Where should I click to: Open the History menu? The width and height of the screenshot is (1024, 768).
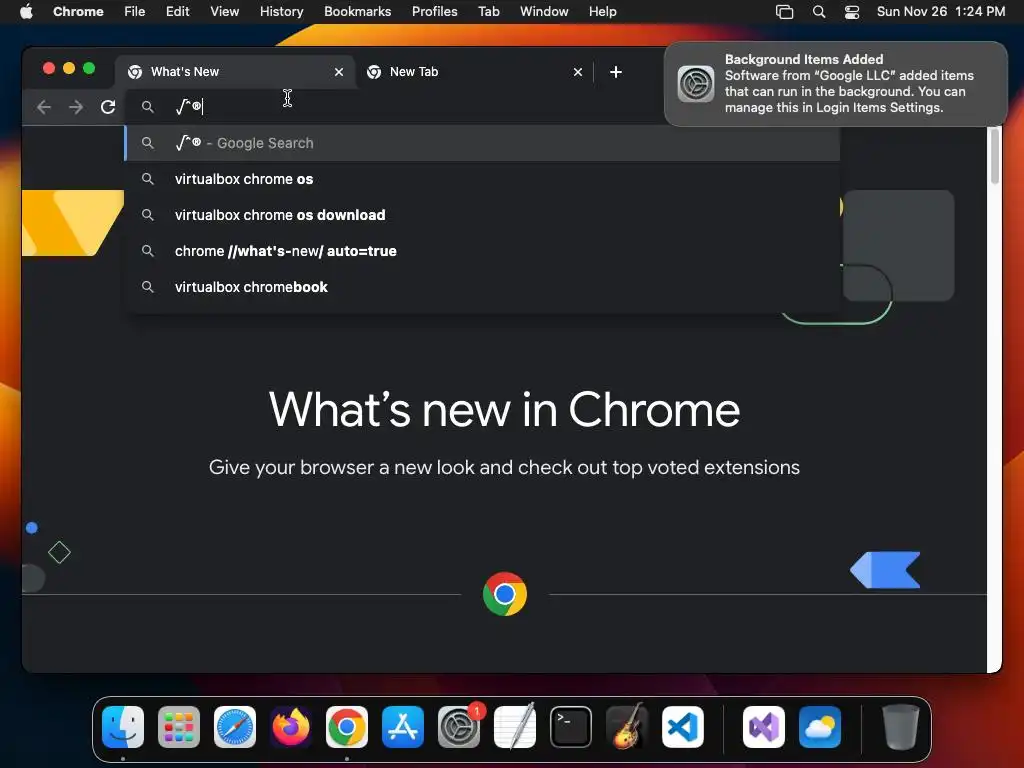281,12
